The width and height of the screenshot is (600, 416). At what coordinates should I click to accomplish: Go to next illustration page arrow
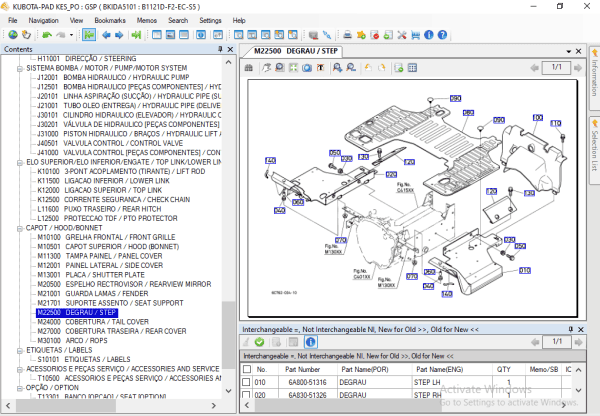(x=578, y=68)
